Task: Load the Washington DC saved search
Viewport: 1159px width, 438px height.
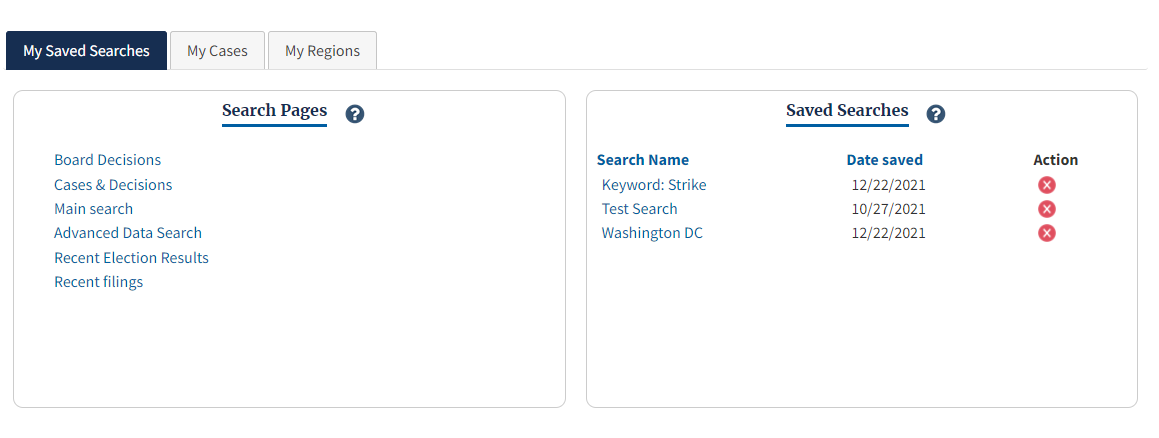Action: [652, 233]
